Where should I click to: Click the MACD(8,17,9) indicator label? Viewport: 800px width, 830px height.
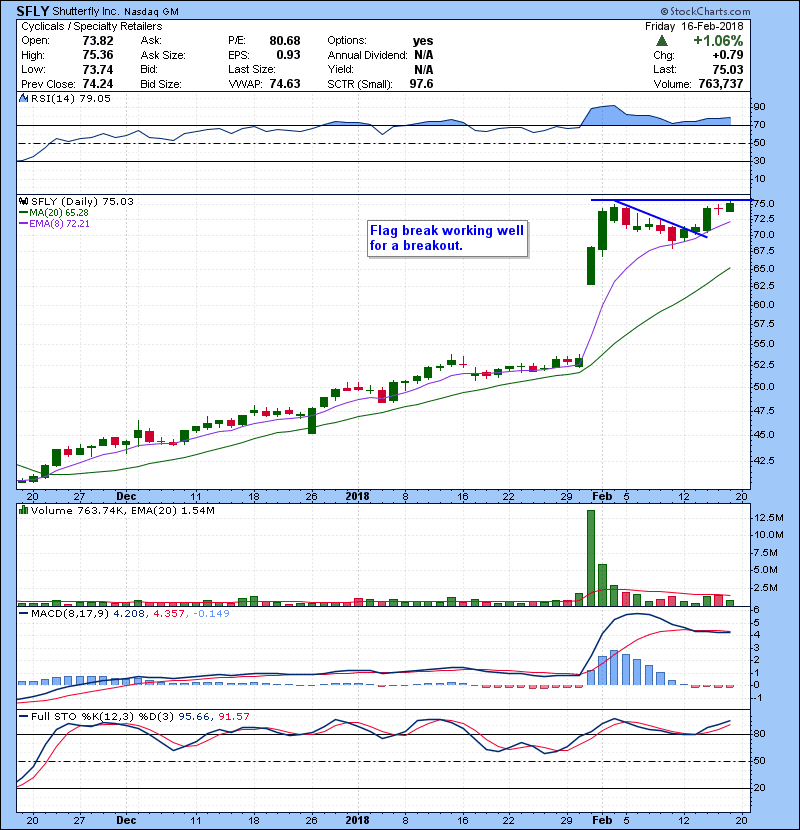tap(70, 614)
